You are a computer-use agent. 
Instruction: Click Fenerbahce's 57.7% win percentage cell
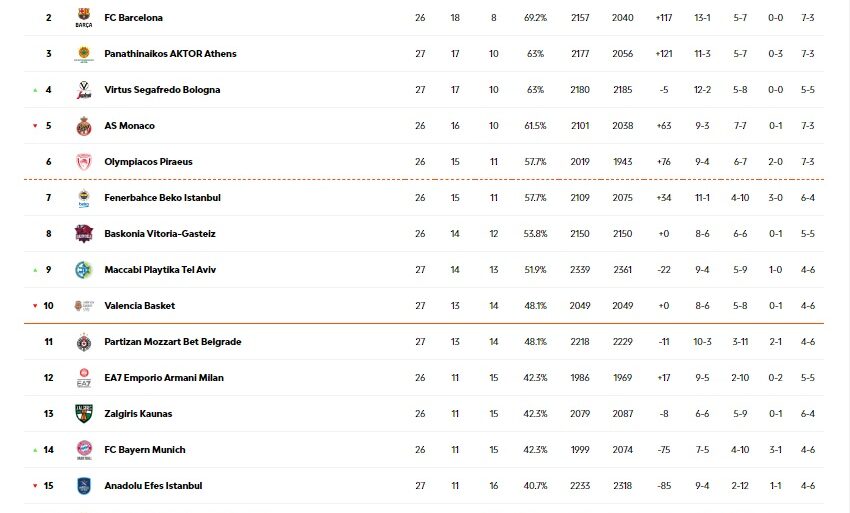535,198
